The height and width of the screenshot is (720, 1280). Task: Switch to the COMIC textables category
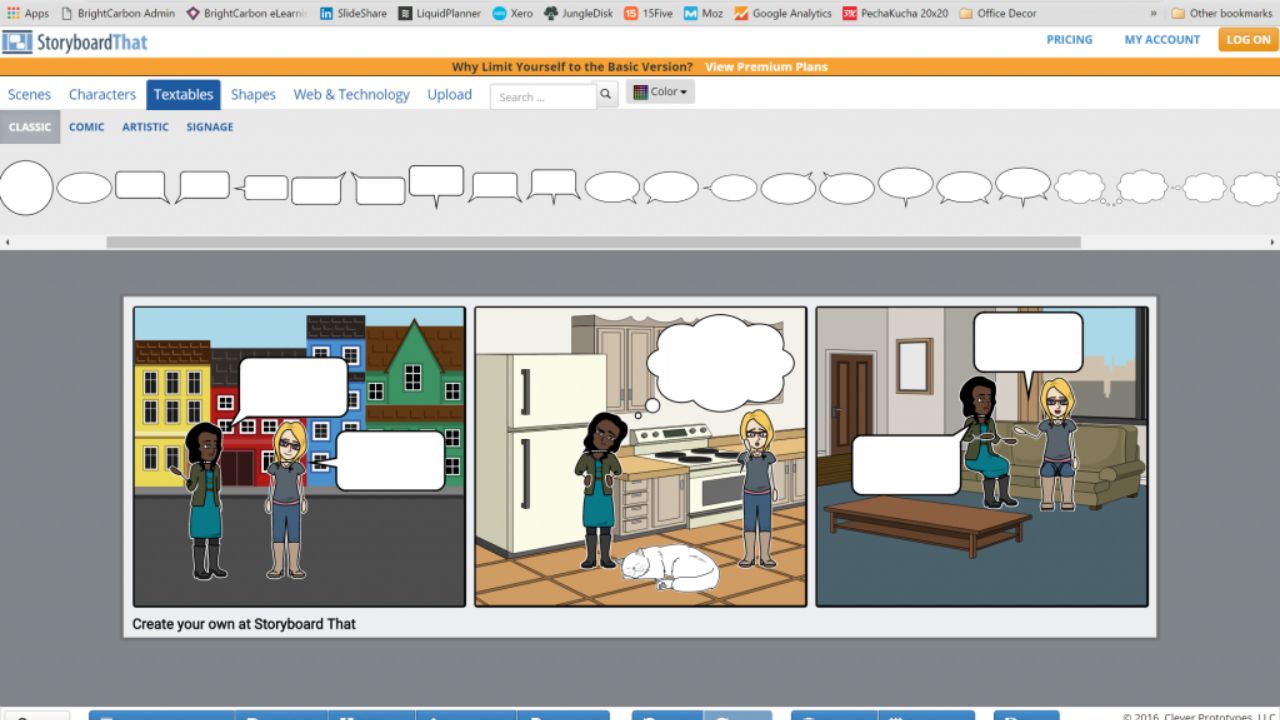click(86, 127)
